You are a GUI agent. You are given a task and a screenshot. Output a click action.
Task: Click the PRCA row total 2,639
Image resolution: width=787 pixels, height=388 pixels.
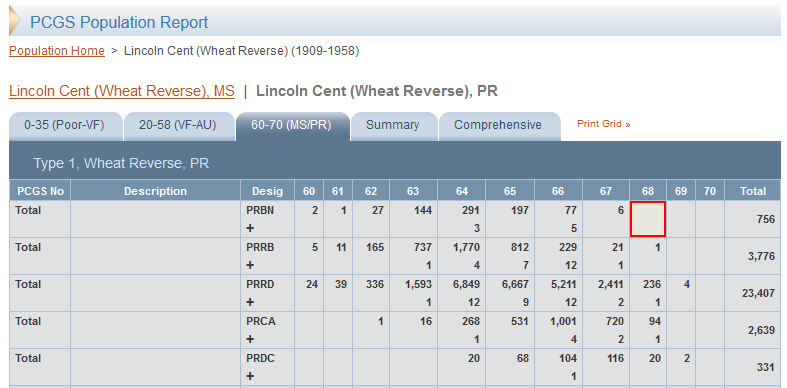(x=762, y=330)
